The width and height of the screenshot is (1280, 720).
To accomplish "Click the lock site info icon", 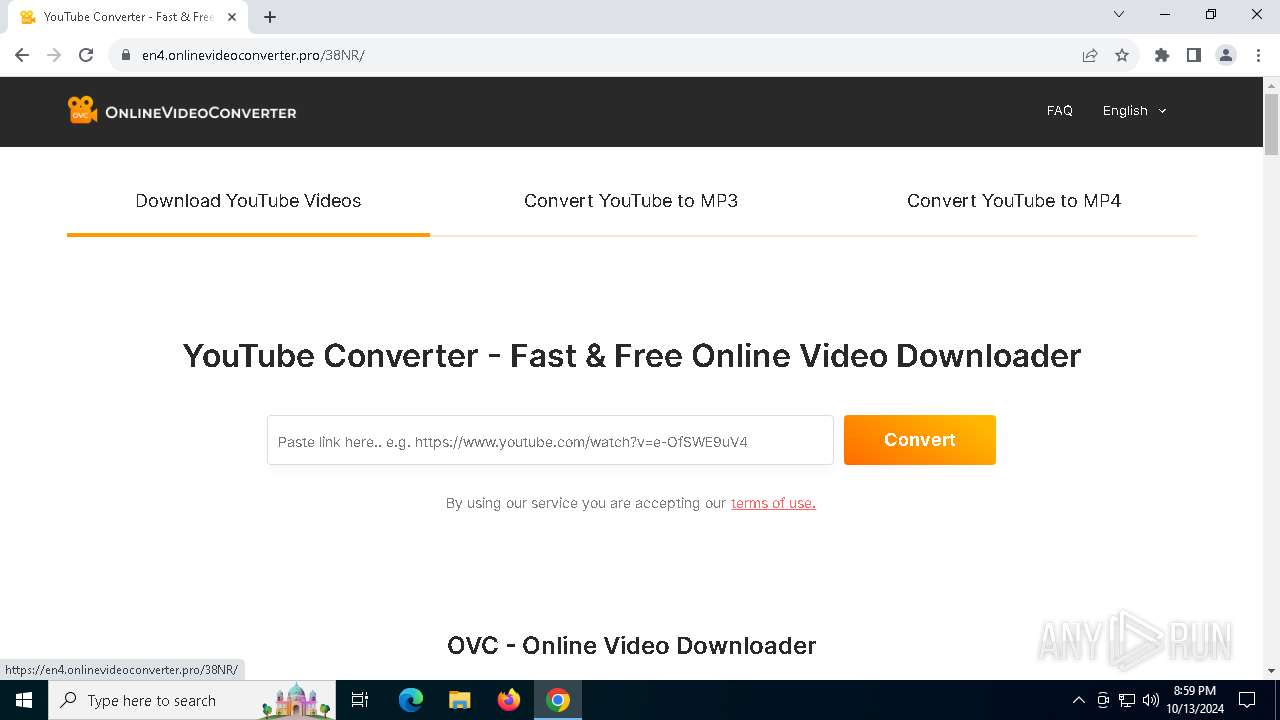I will point(126,55).
